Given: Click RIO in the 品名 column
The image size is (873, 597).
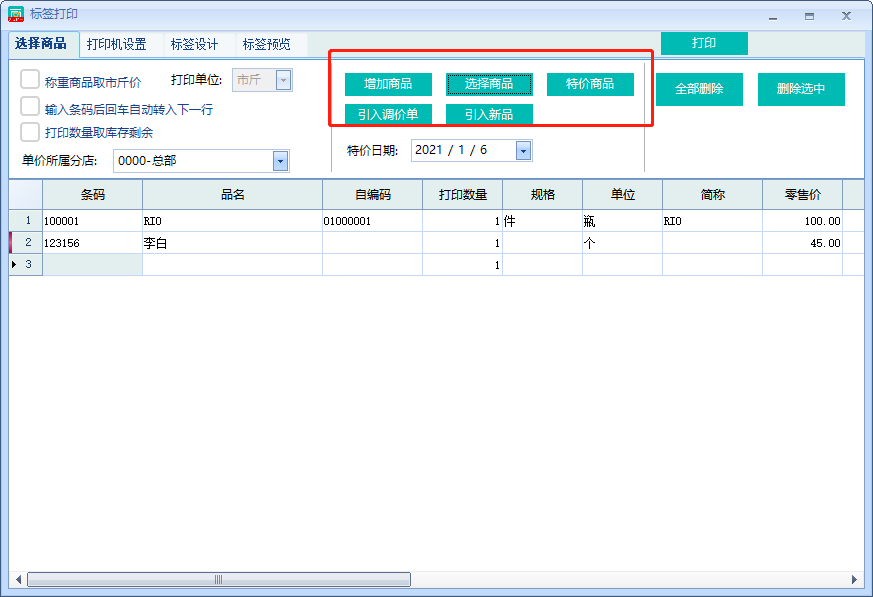Looking at the screenshot, I should click(x=232, y=221).
